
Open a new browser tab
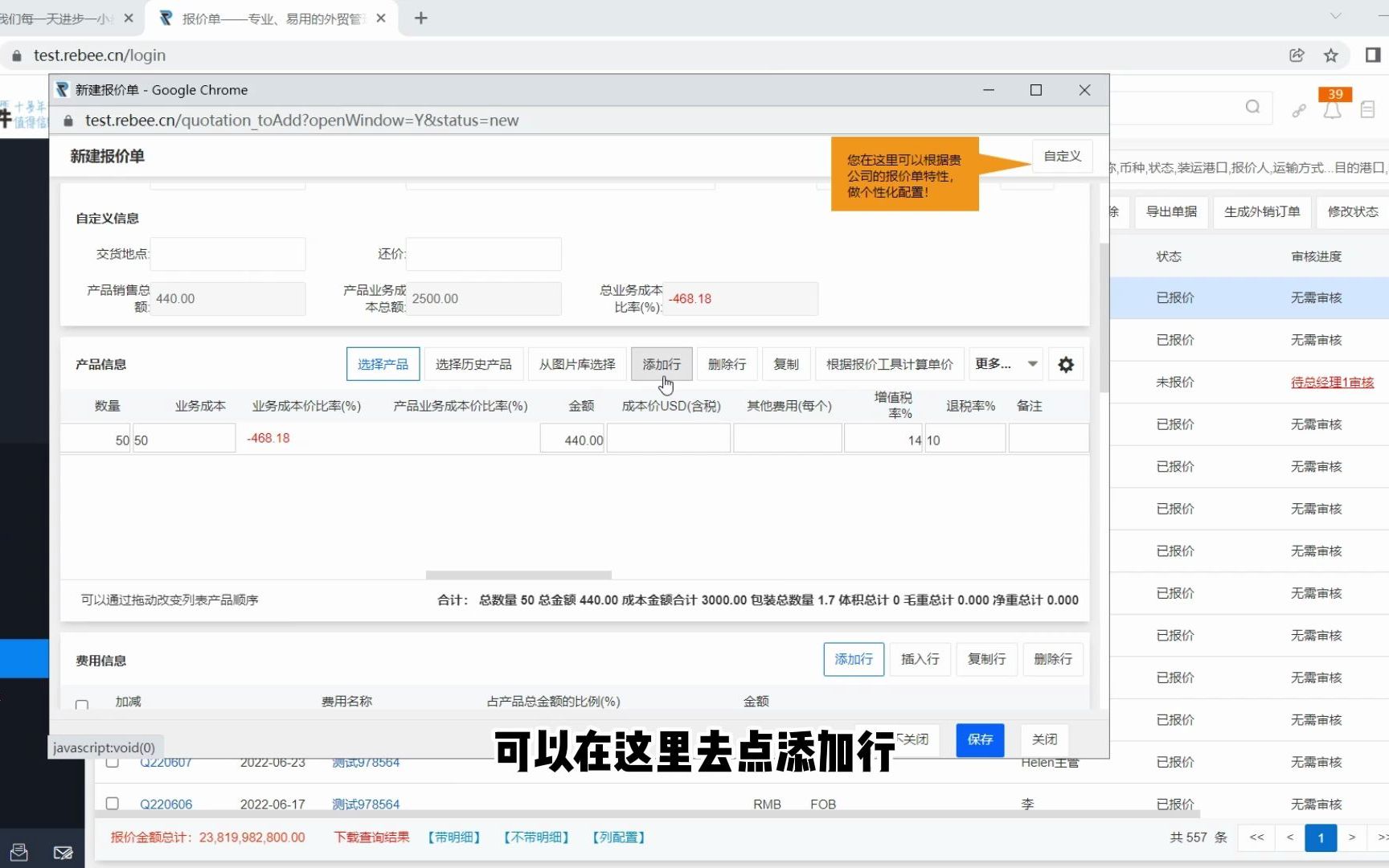tap(420, 18)
